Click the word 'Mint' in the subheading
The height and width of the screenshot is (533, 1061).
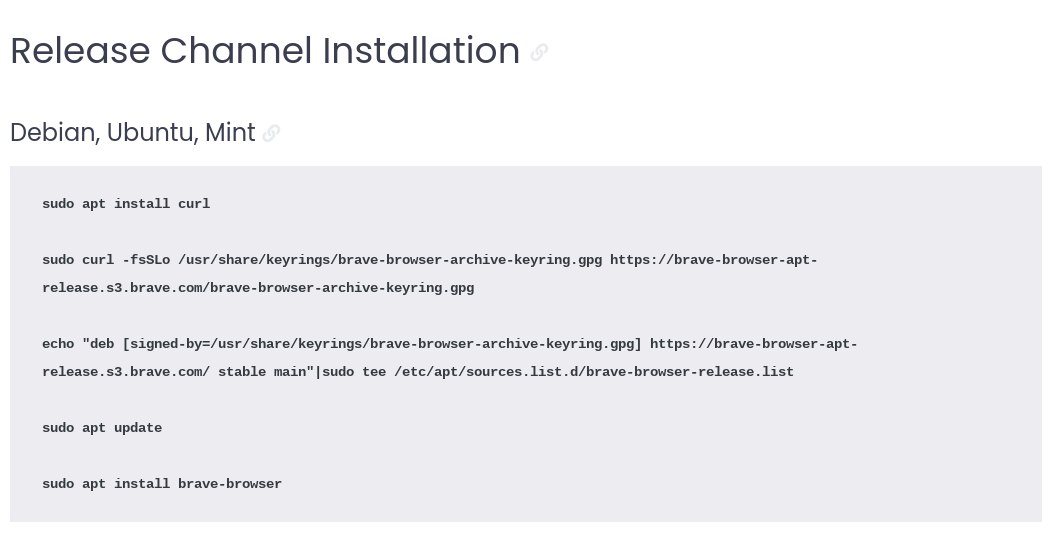tap(230, 132)
